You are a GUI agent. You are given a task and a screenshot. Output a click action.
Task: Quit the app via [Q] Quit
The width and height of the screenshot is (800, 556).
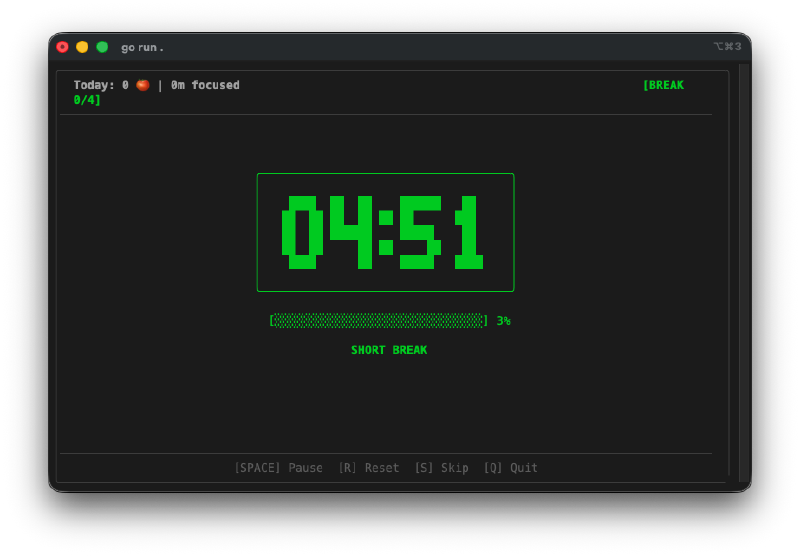(x=510, y=468)
